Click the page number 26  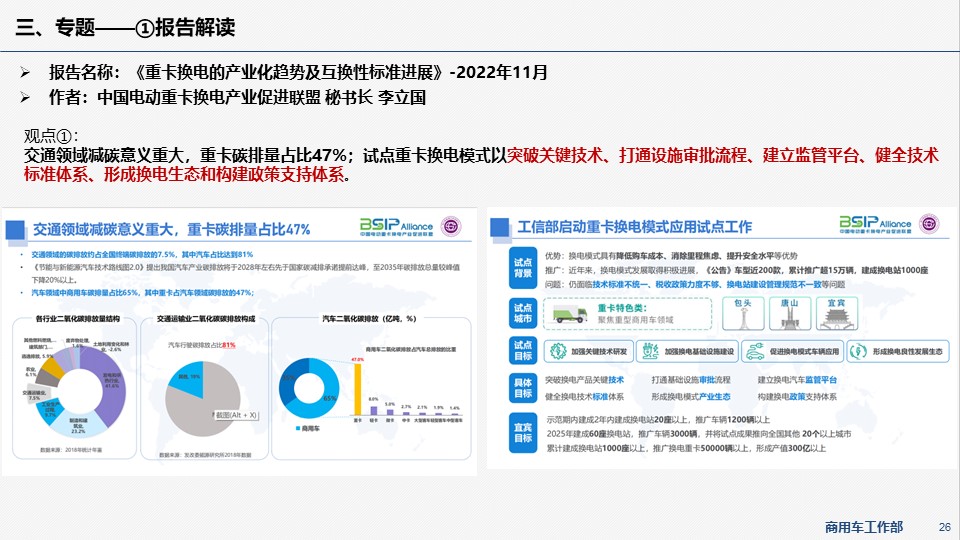[x=945, y=527]
